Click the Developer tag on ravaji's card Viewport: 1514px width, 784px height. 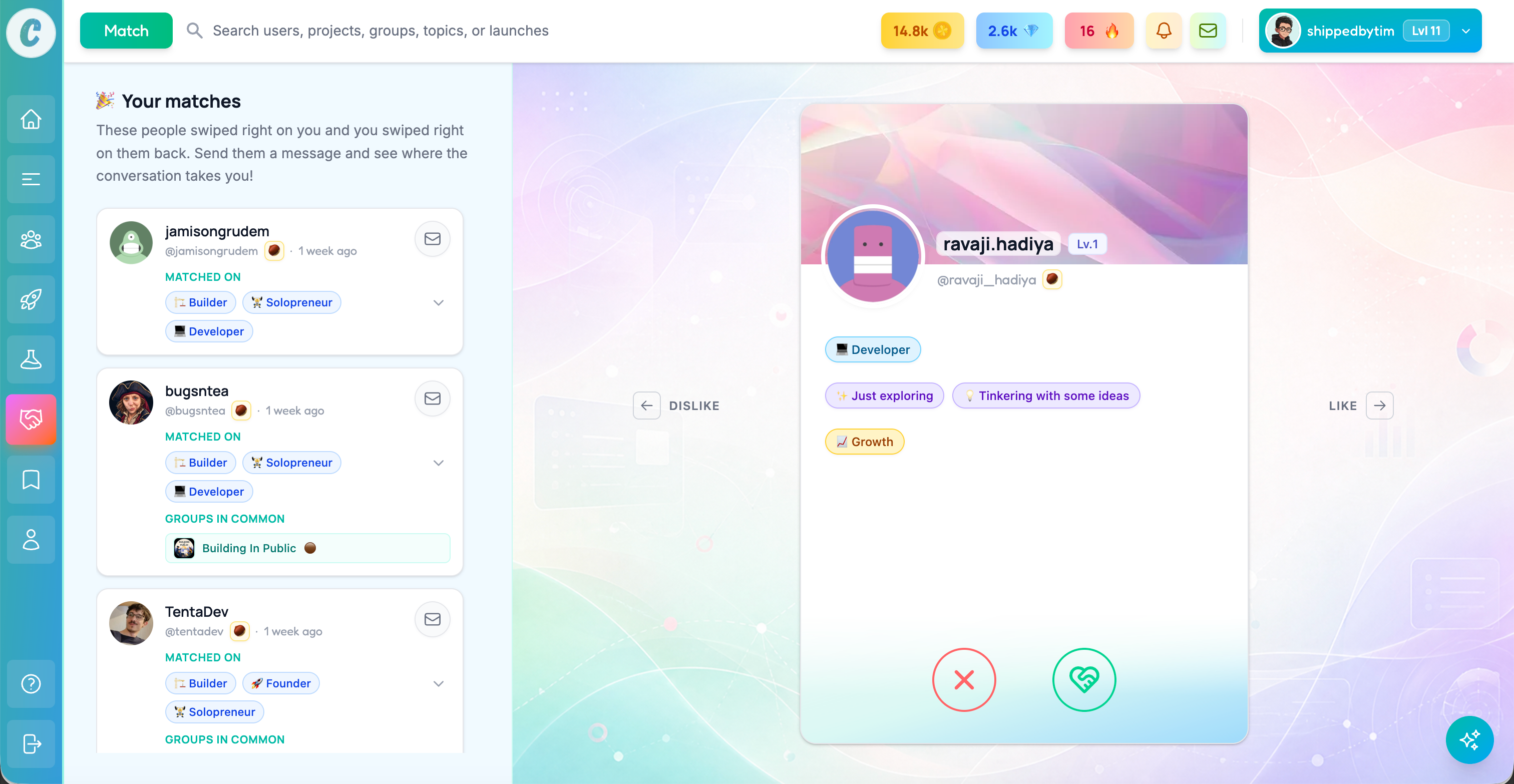coord(873,349)
